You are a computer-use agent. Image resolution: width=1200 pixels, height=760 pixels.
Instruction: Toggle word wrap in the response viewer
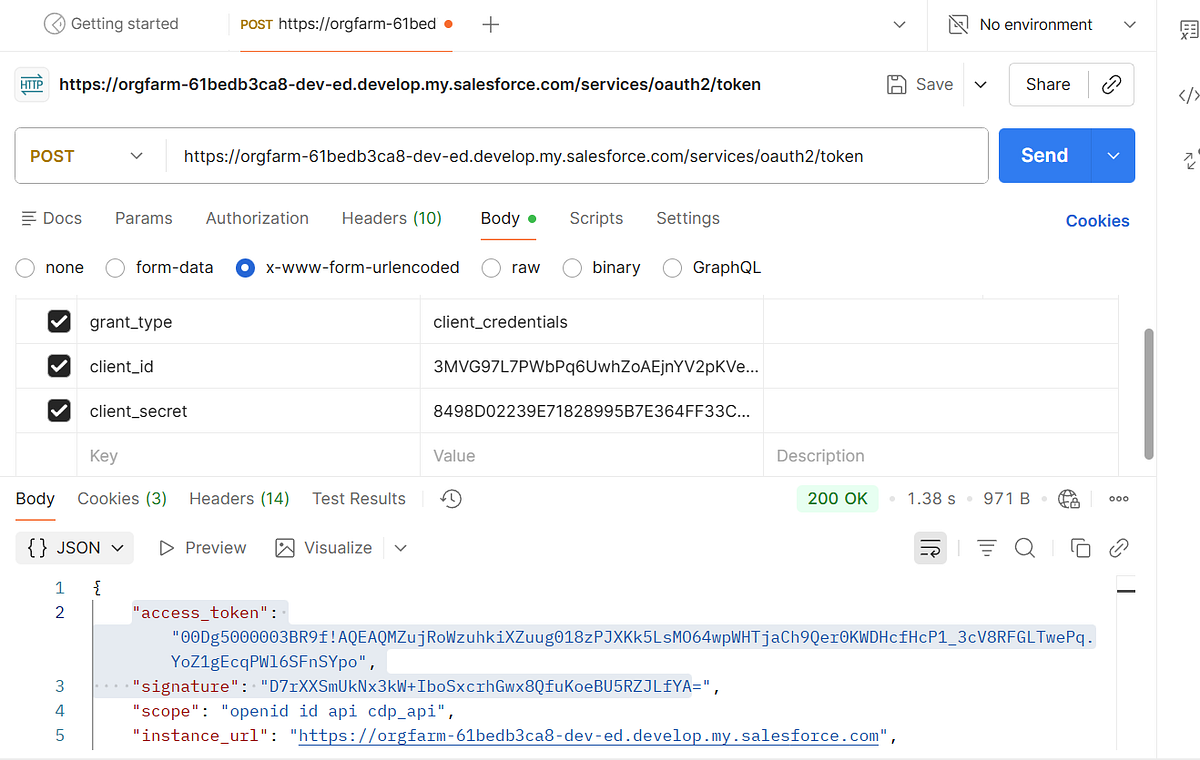pos(930,548)
